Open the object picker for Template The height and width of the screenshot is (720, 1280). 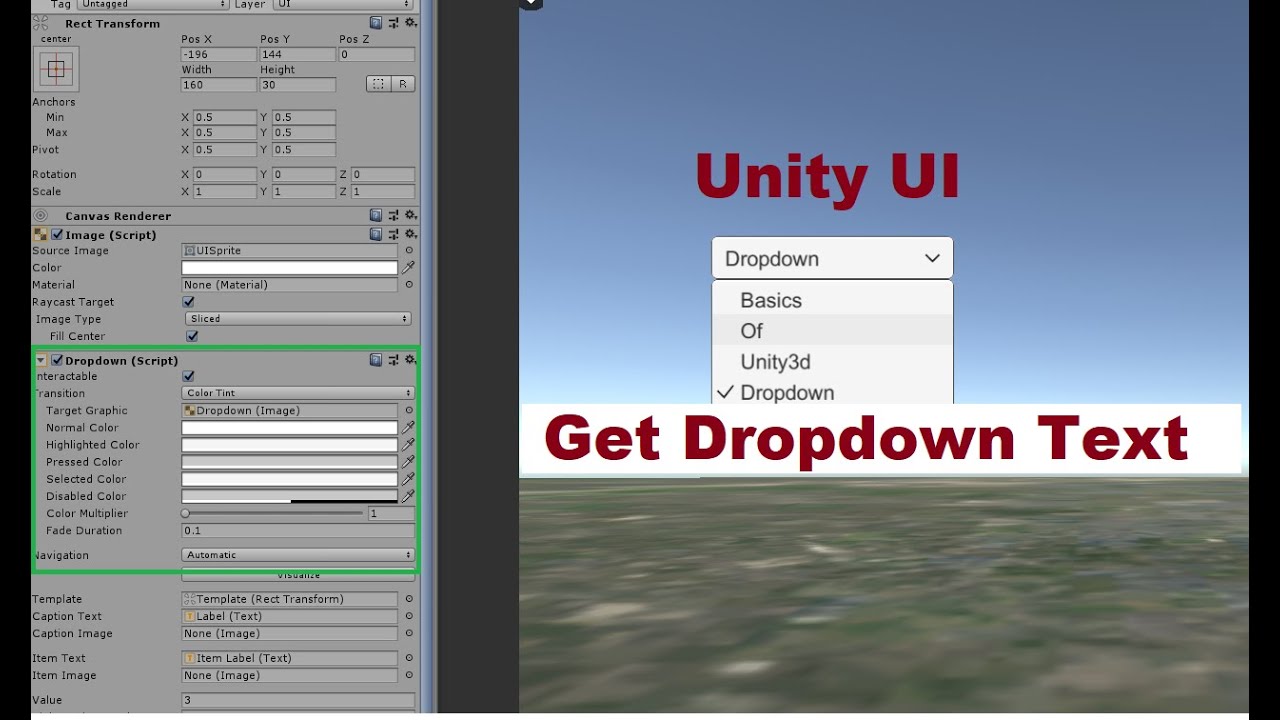(x=408, y=599)
